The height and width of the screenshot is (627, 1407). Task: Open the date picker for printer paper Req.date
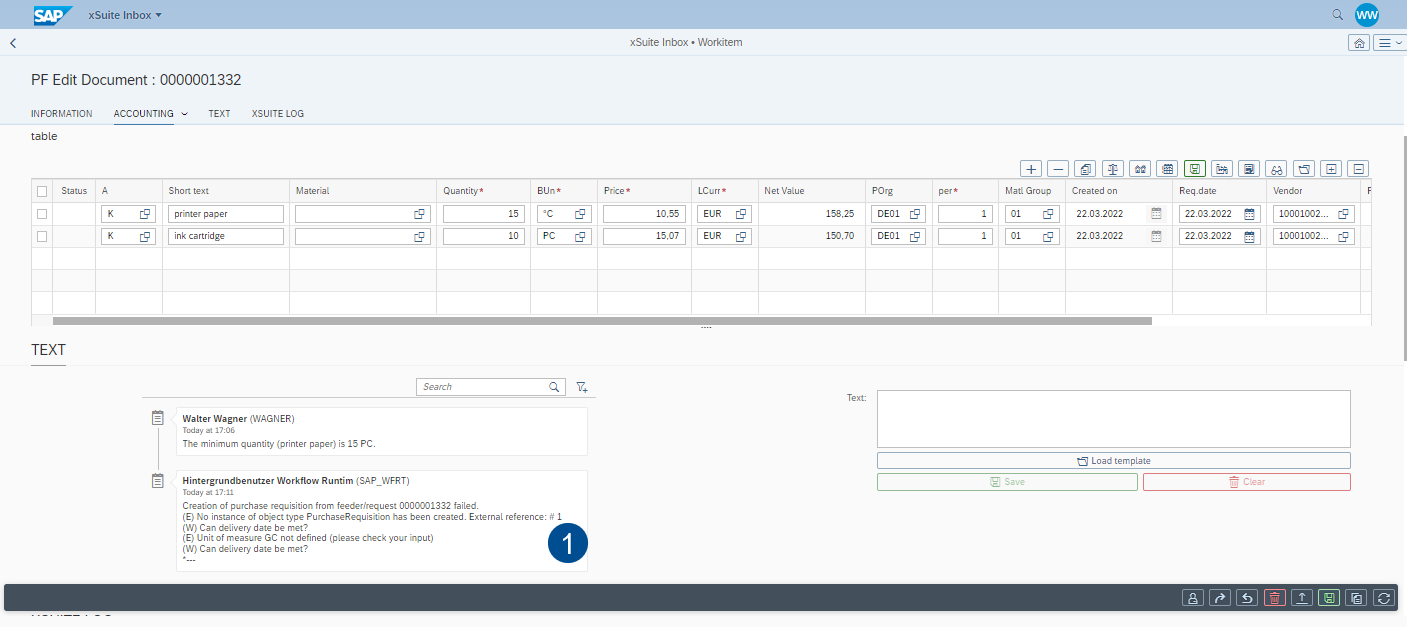tap(1249, 214)
